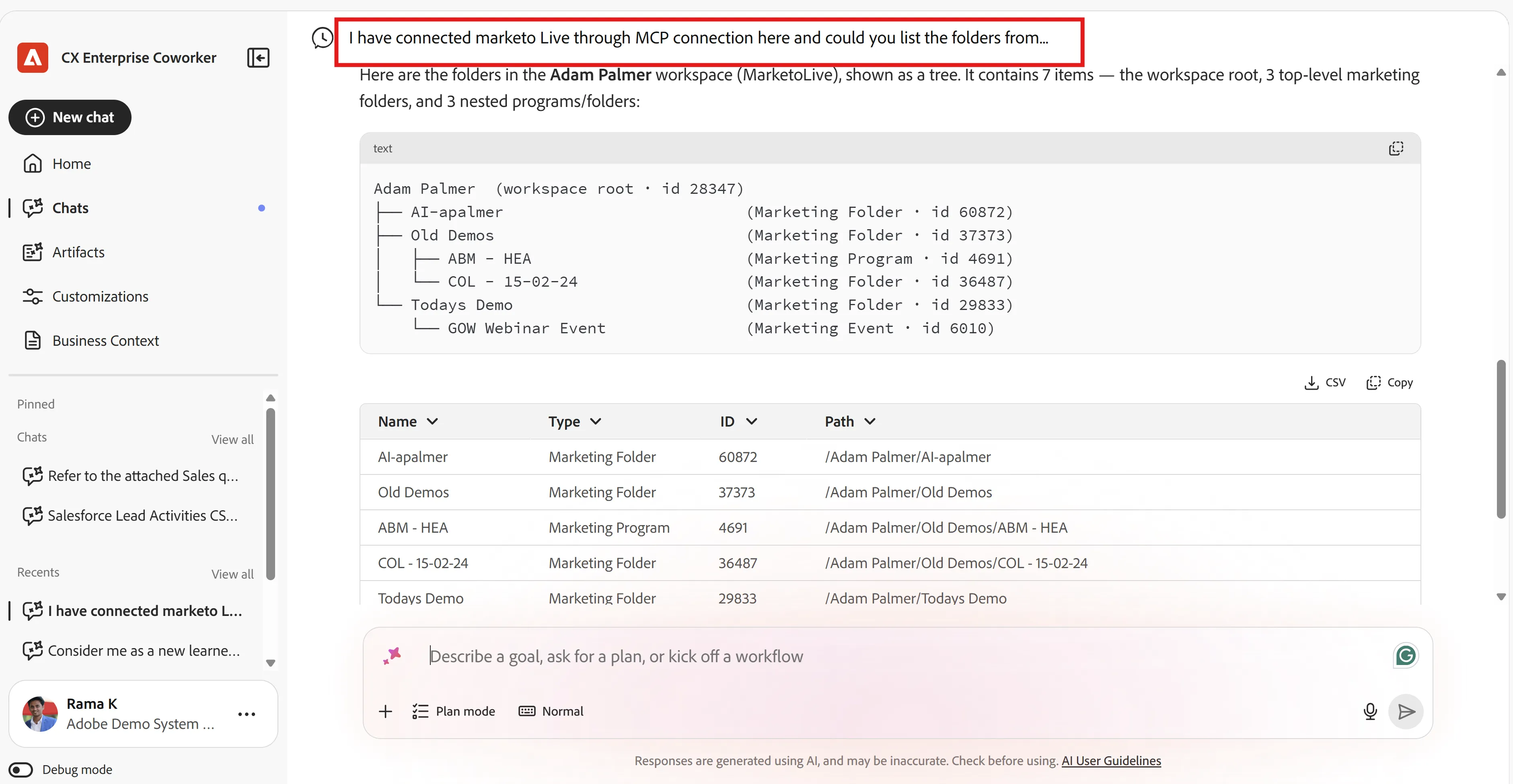Open the ID column dropdown

(739, 422)
